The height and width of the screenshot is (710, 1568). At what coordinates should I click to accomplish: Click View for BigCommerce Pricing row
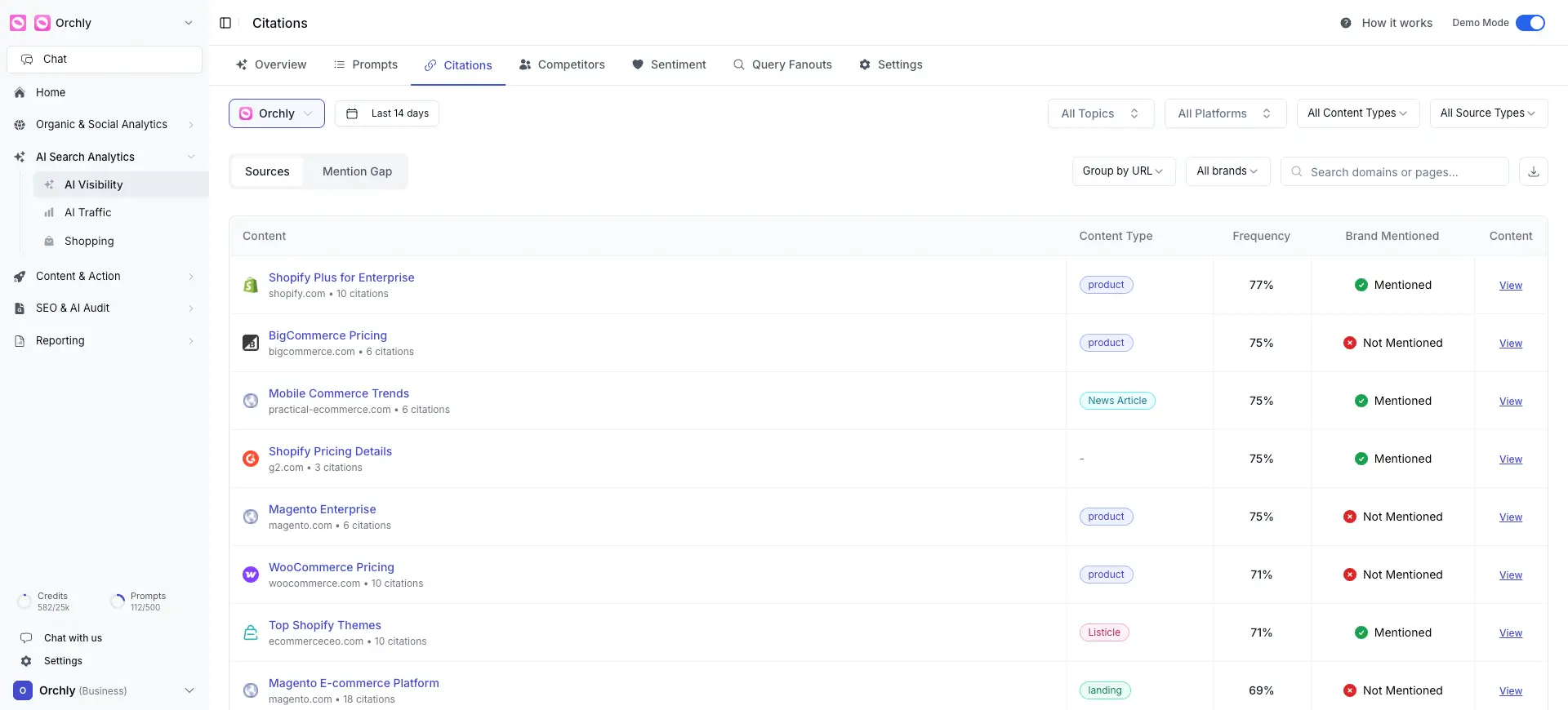pos(1511,344)
